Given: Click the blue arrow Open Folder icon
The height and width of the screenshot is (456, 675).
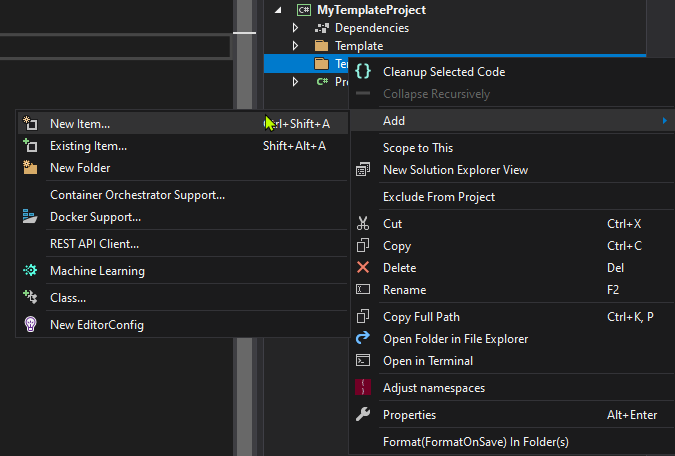Looking at the screenshot, I should pos(363,338).
